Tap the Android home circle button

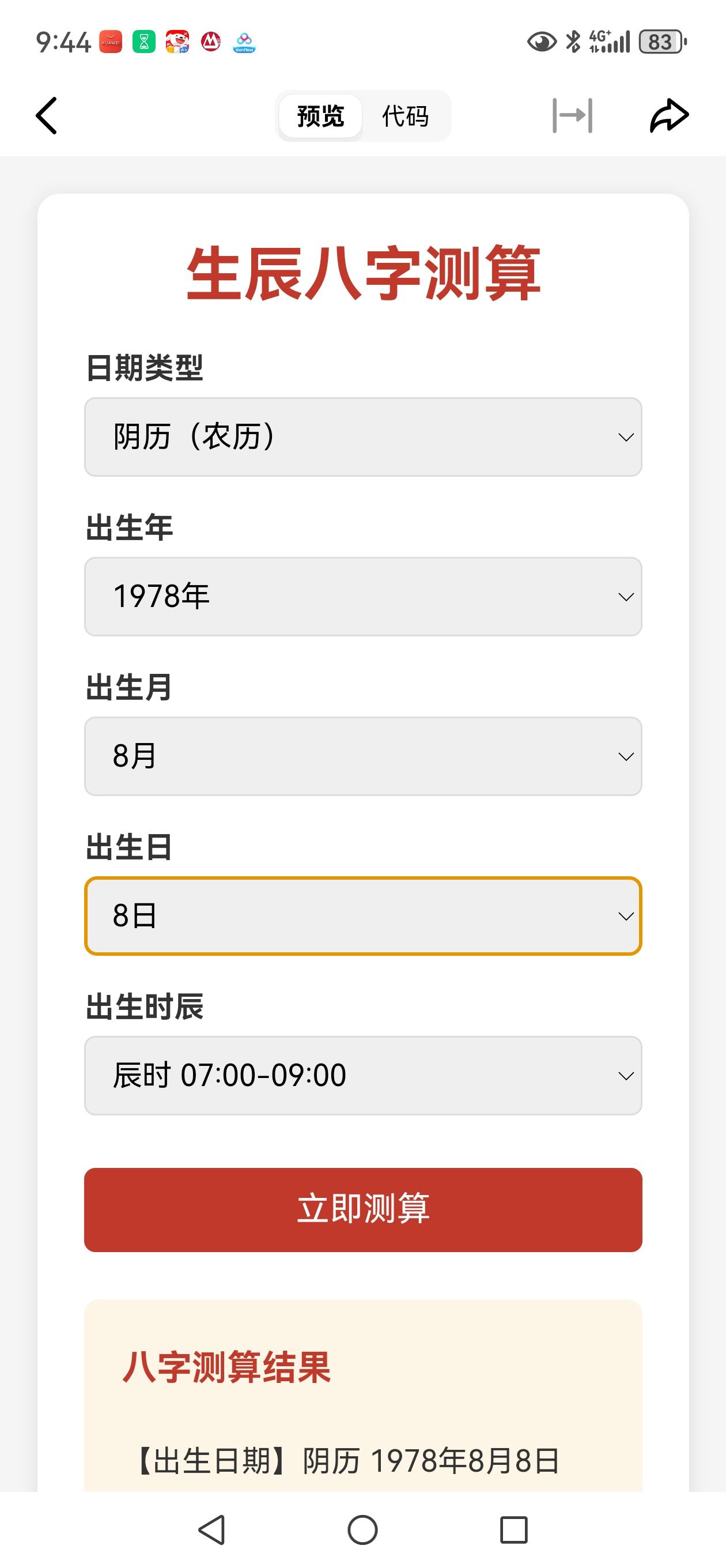[362, 1529]
